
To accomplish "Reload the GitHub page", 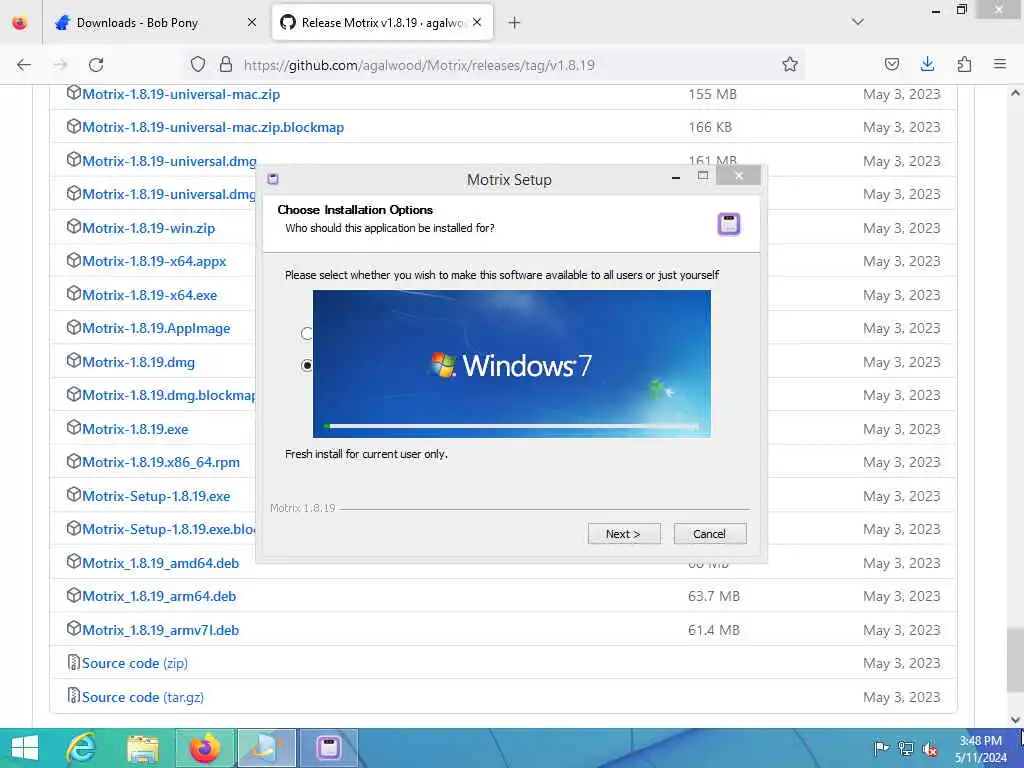I will pyautogui.click(x=96, y=65).
